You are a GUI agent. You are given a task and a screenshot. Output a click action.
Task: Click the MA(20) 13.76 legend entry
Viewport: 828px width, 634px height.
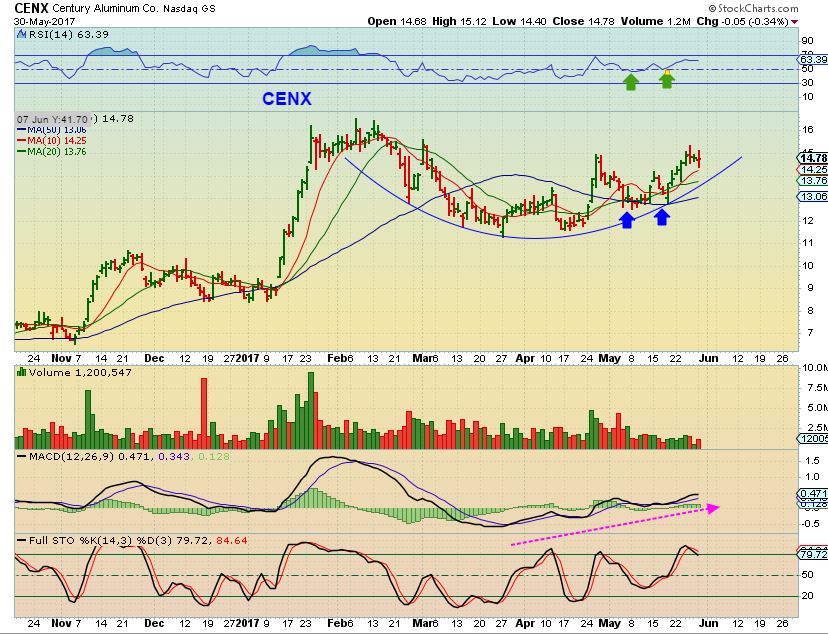pos(52,152)
